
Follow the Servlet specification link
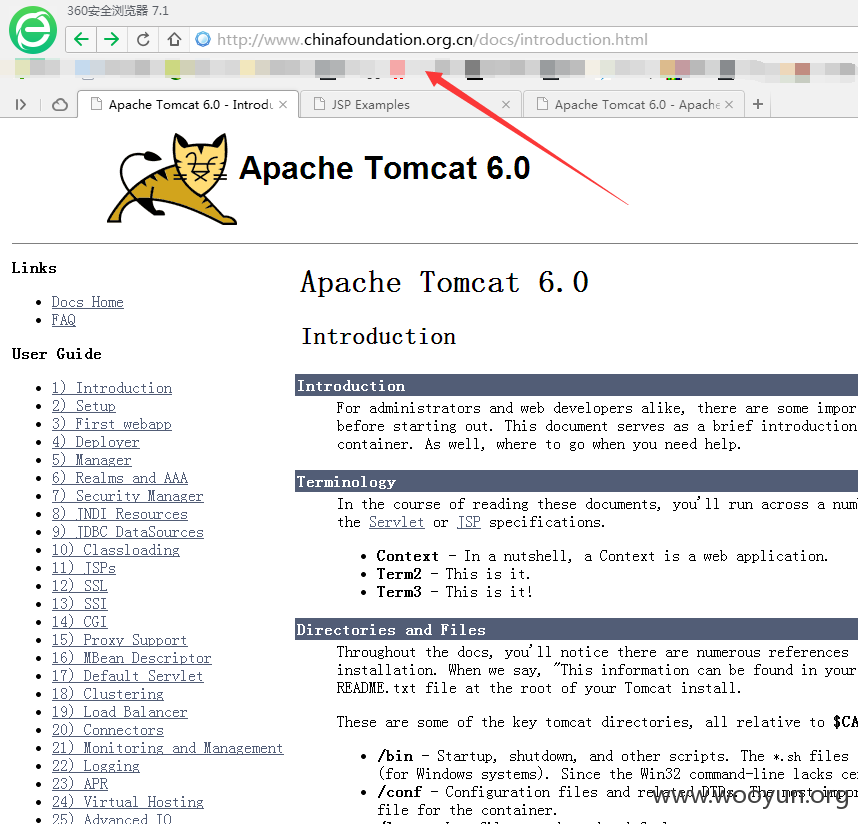pos(397,522)
